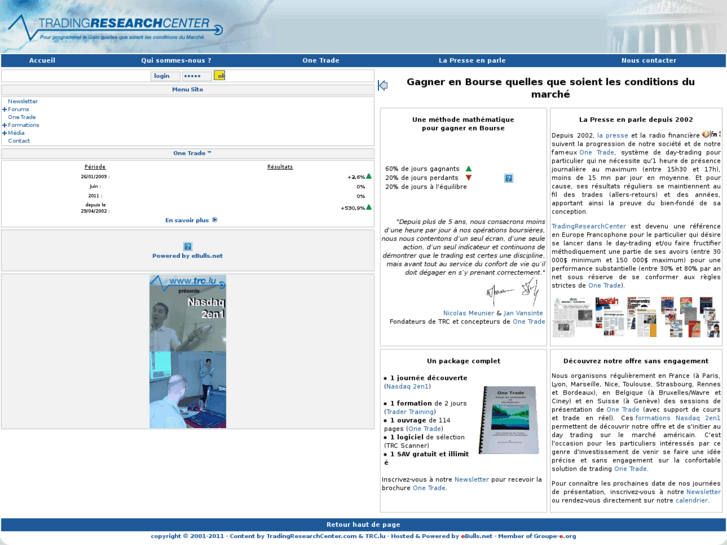Click the TradingResearchCenter header logo
Screen dimensions: 727x545
(116, 27)
